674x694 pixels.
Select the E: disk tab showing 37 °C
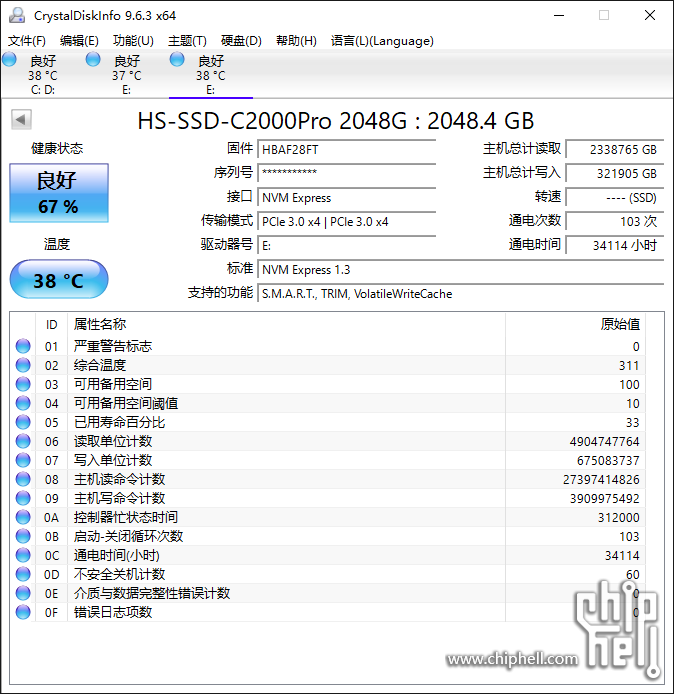click(127, 74)
